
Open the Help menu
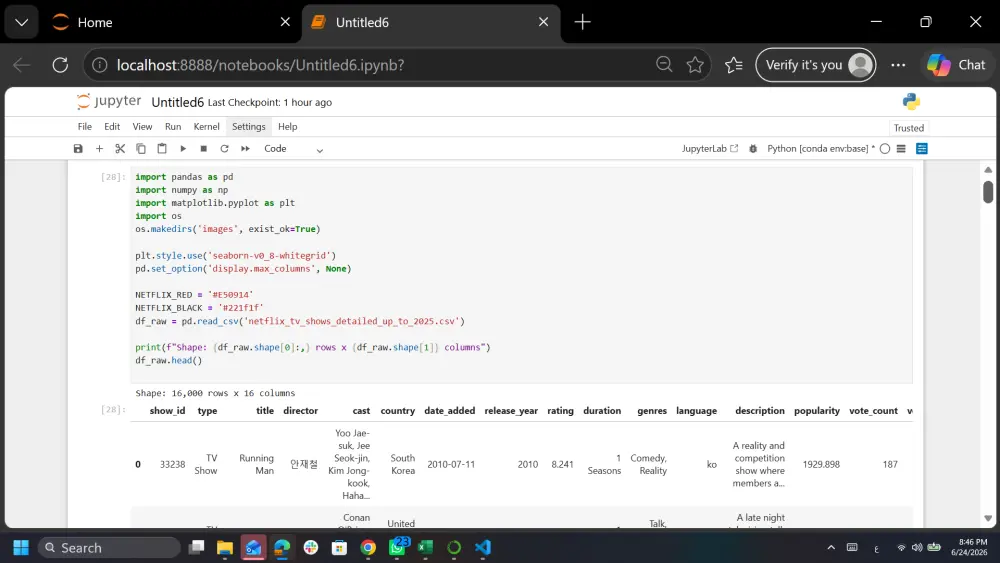pos(288,127)
